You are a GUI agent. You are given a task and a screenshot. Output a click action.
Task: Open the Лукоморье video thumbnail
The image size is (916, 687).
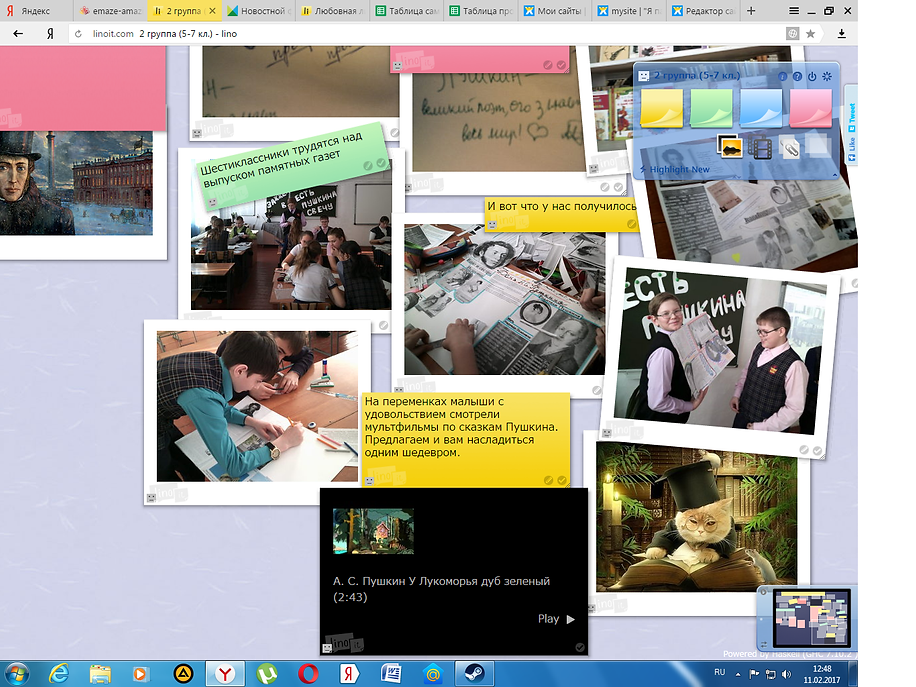pos(373,531)
